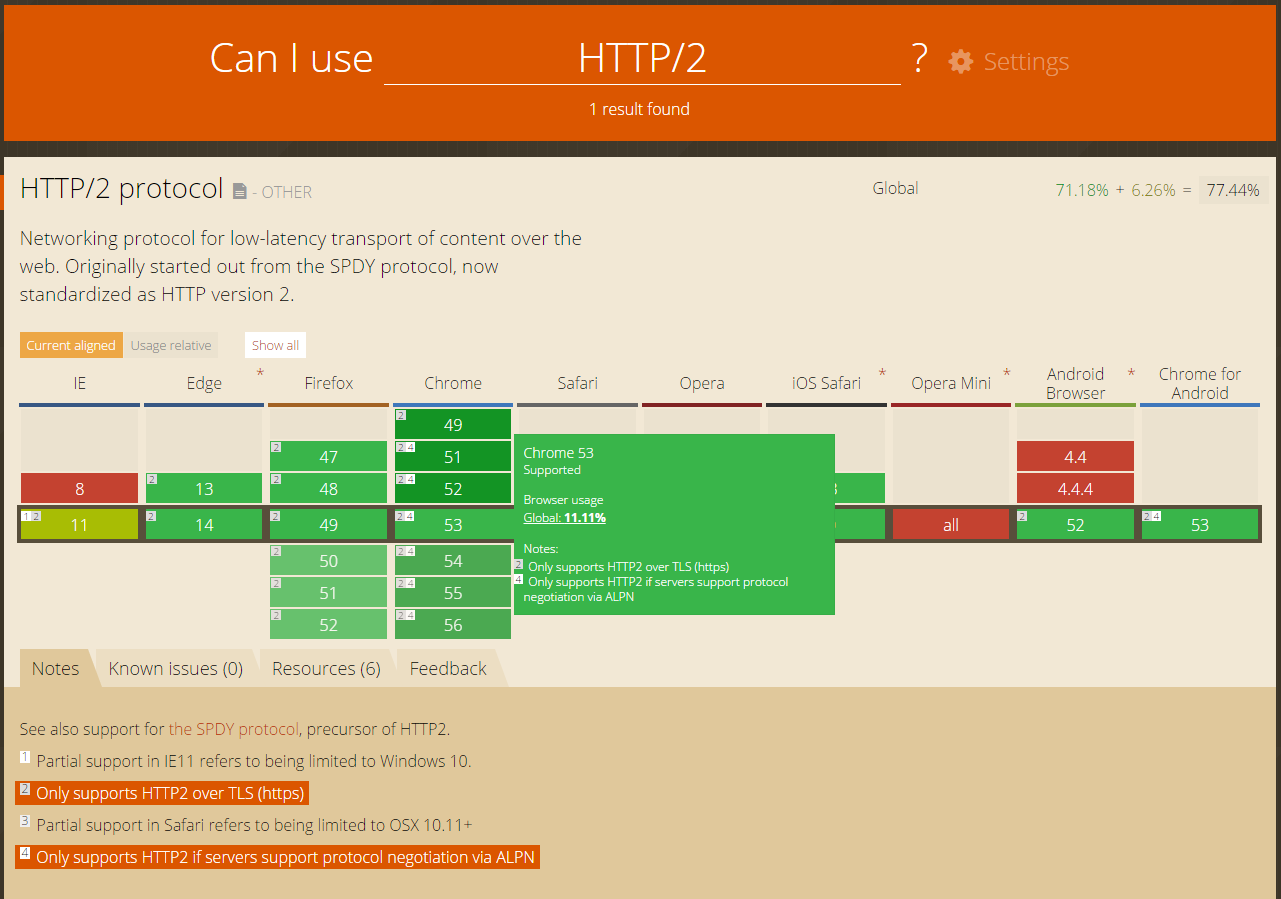Open the SPDY protocol link

click(x=233, y=729)
